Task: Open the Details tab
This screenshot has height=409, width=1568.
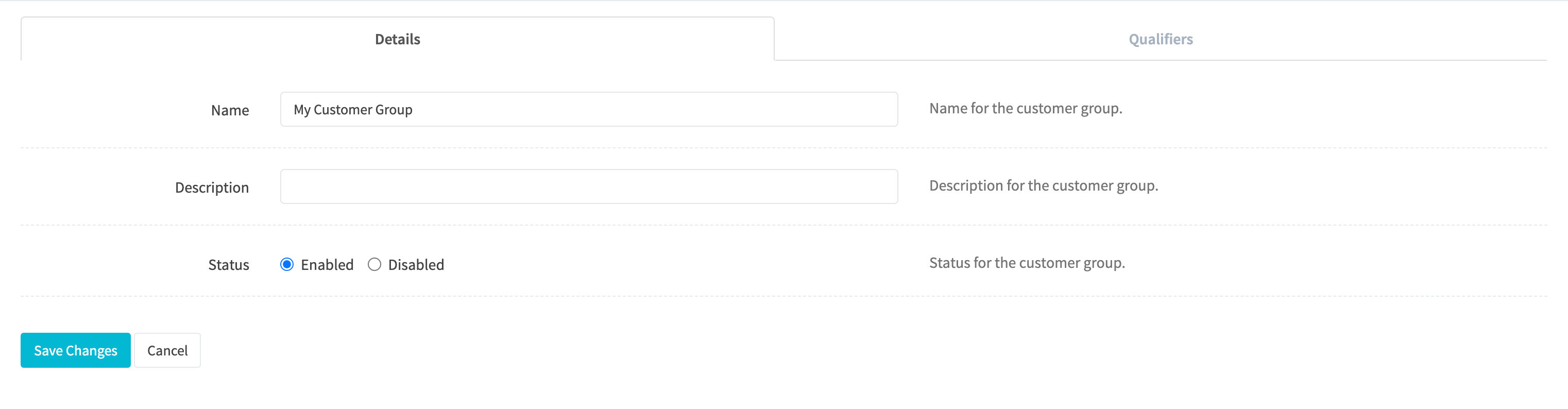Action: coord(398,39)
